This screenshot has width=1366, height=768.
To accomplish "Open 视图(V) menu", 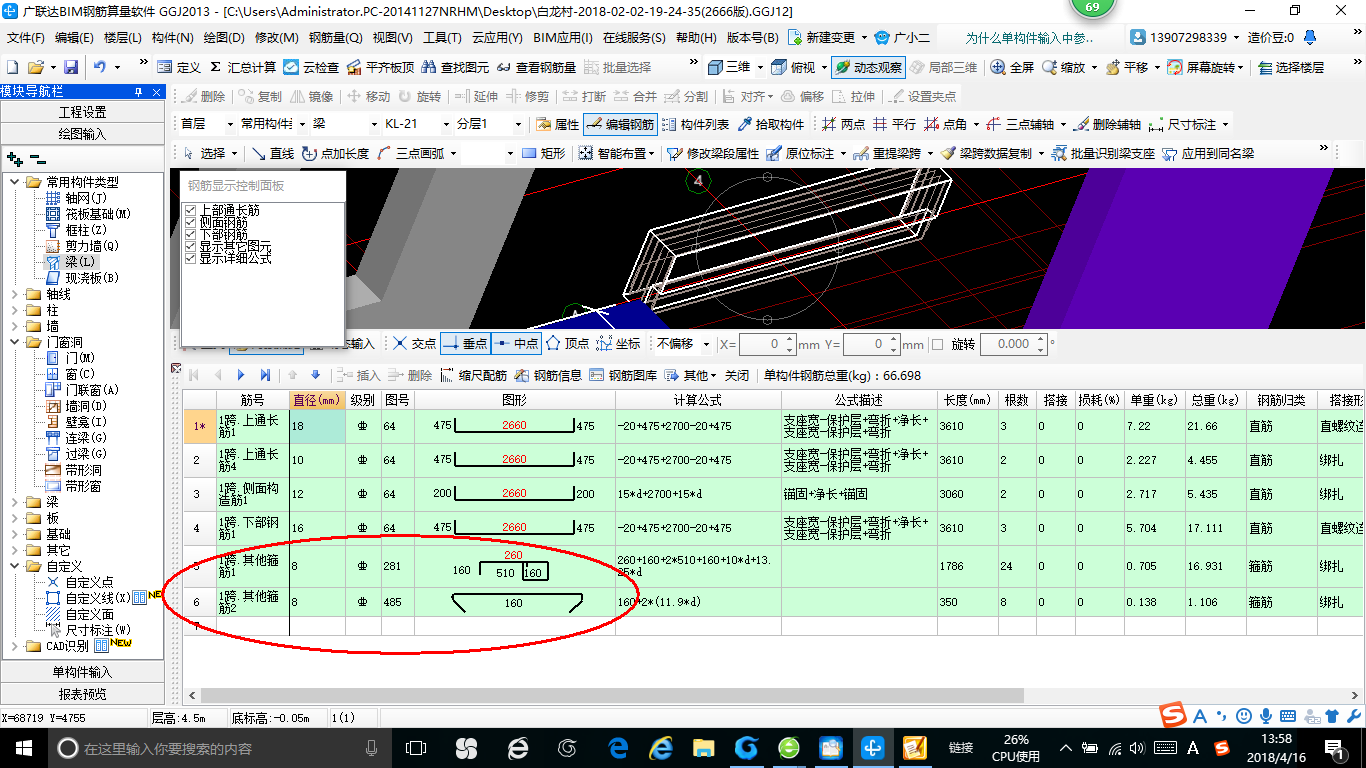I will coord(392,38).
